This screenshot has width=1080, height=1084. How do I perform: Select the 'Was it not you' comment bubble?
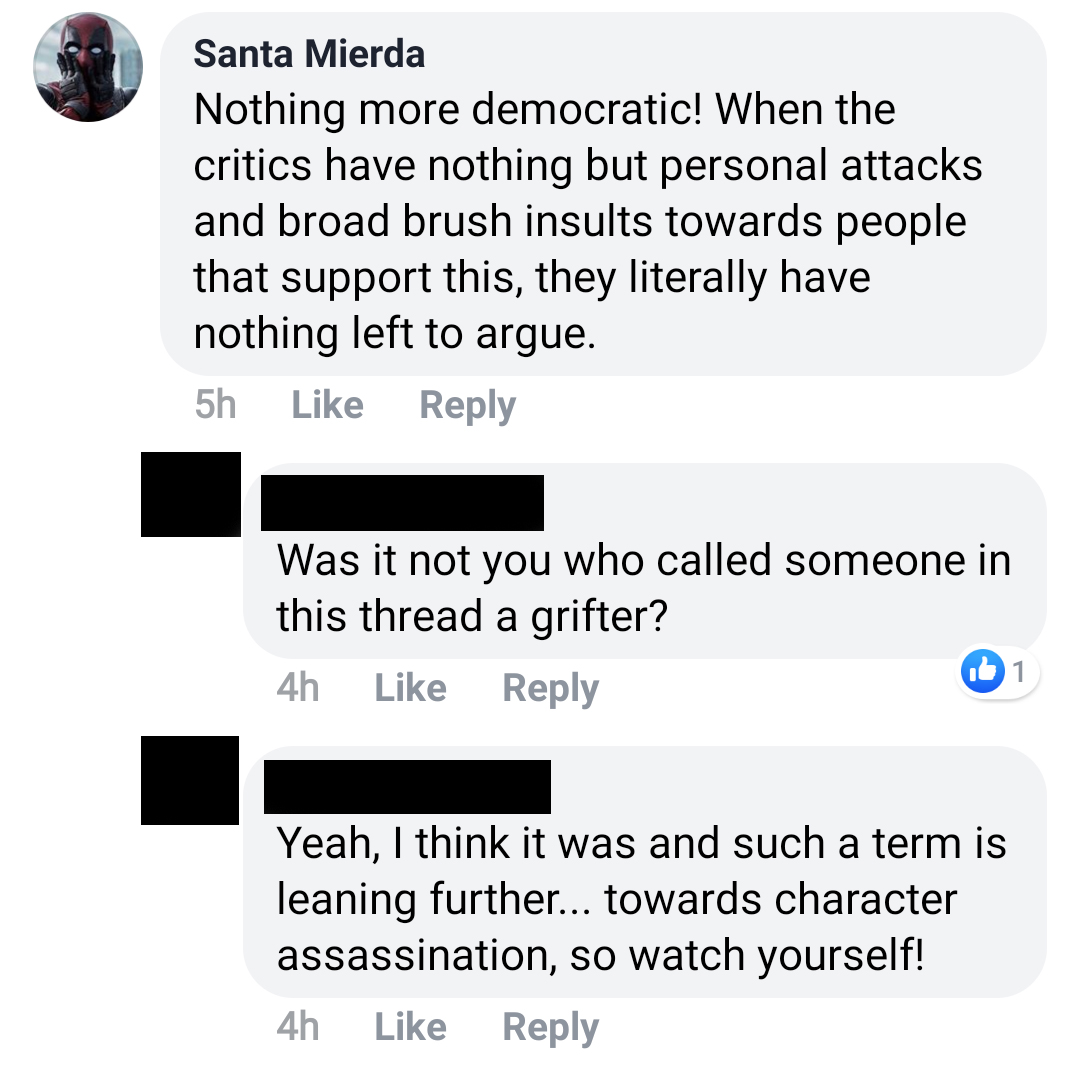click(x=644, y=561)
